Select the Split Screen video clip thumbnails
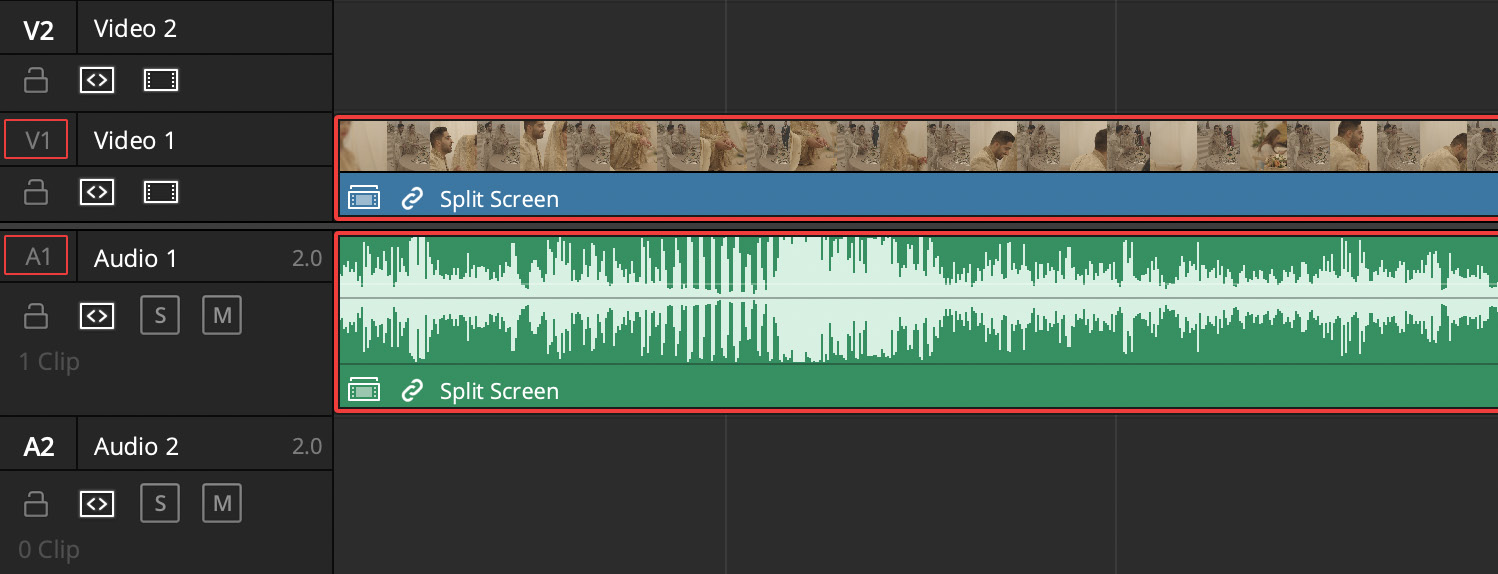The image size is (1498, 574). pyautogui.click(x=918, y=146)
